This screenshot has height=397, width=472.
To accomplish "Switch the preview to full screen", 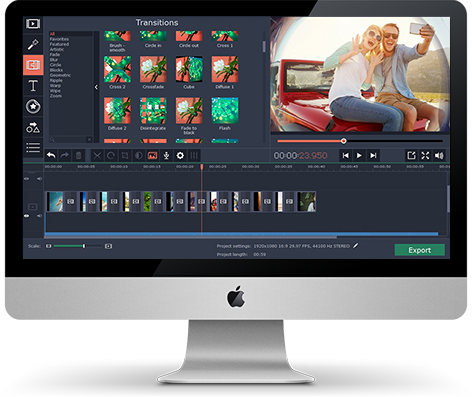I will click(x=425, y=155).
